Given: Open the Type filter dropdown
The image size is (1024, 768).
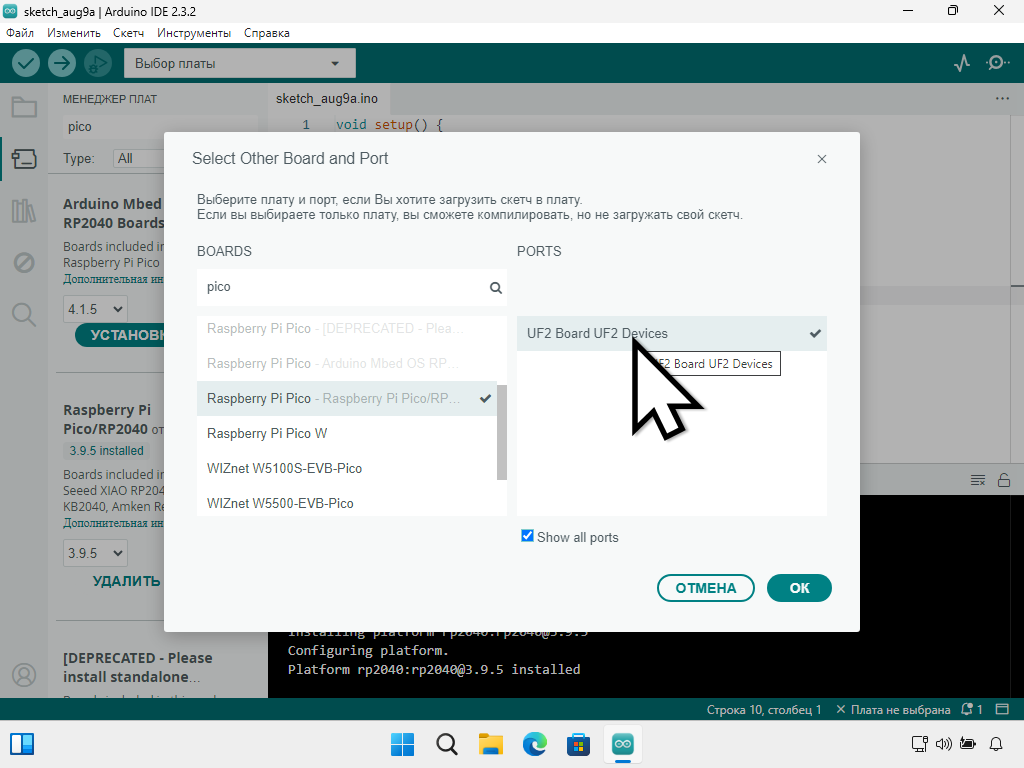Looking at the screenshot, I should pos(138,158).
